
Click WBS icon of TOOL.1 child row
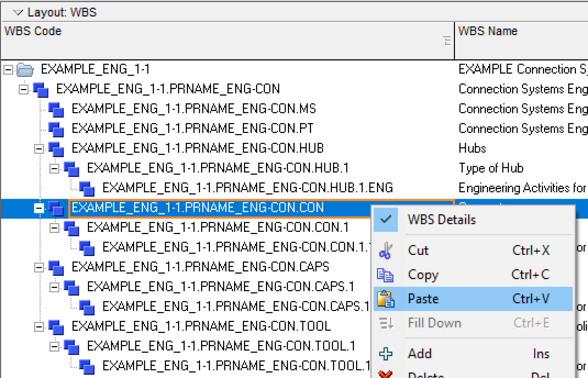coord(87,367)
